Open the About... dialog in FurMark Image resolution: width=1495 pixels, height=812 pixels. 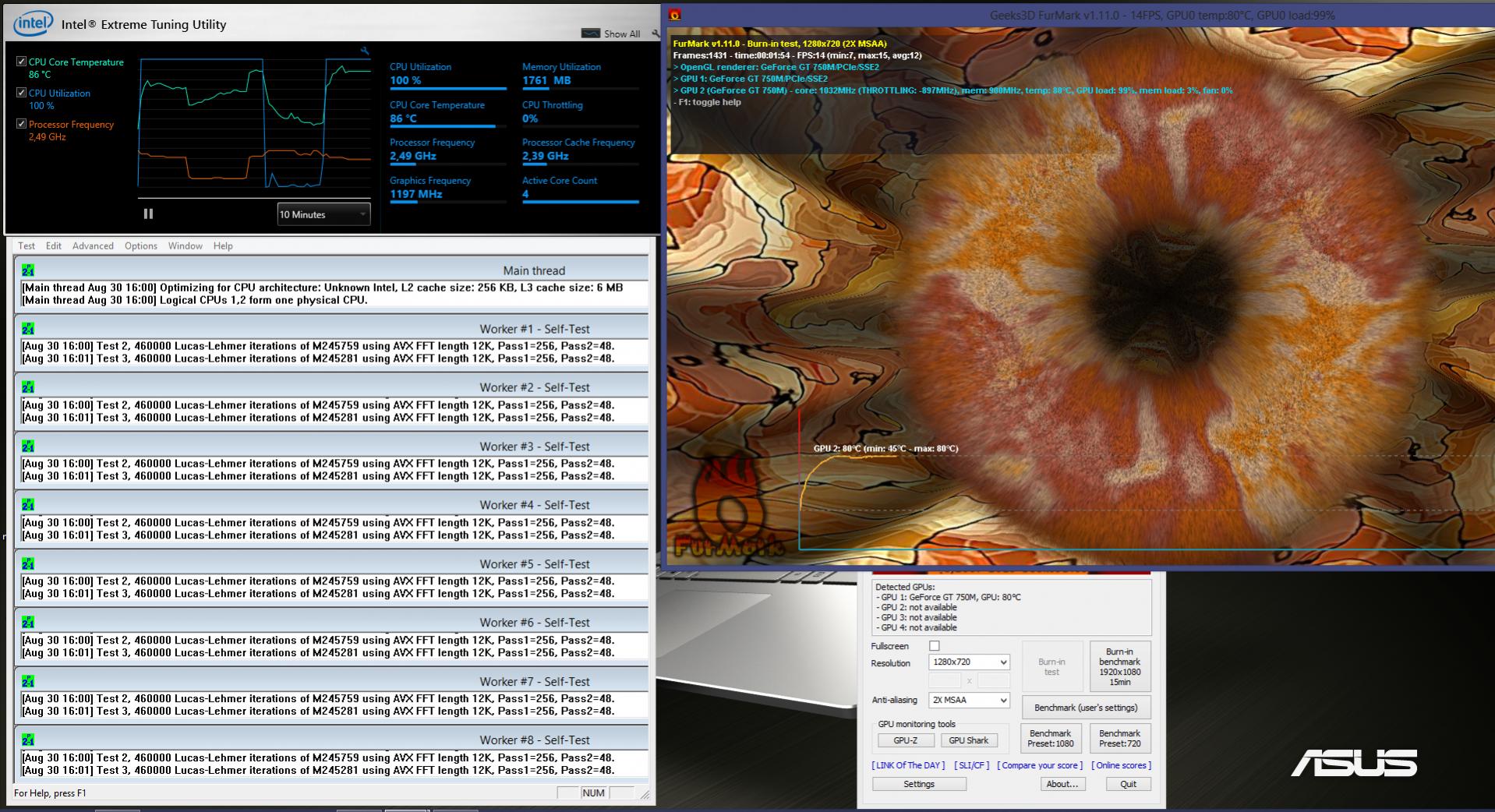point(1062,784)
